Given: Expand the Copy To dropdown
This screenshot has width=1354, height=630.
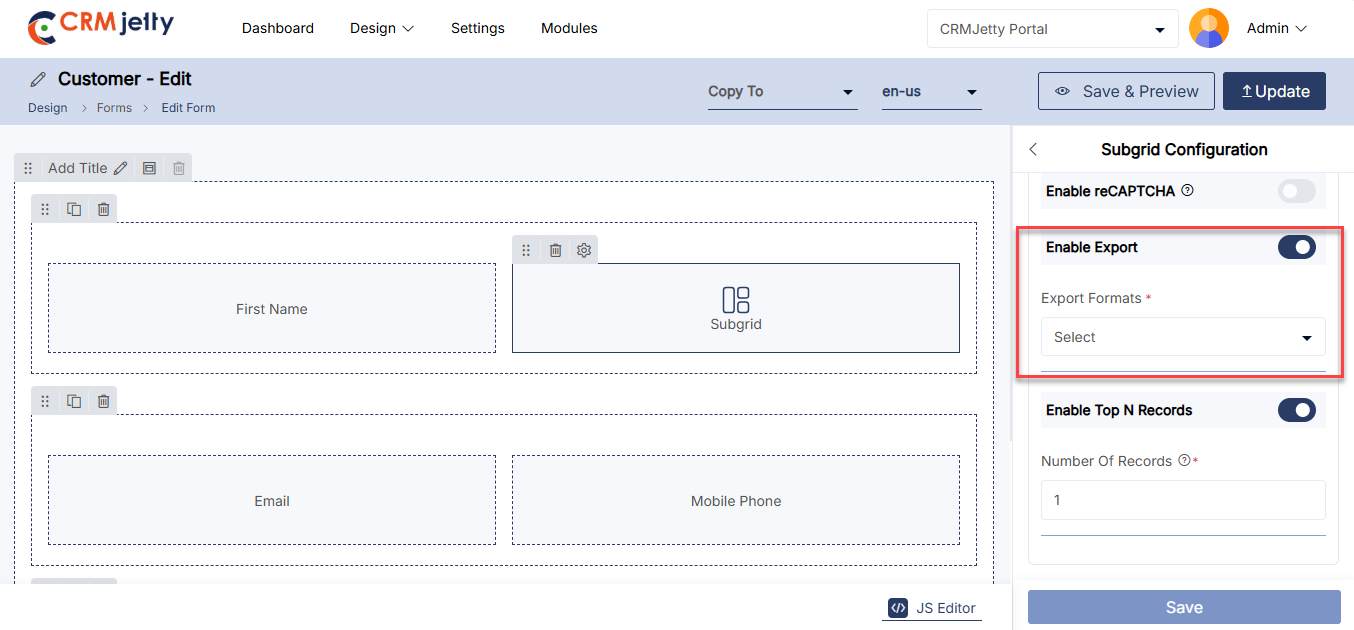Looking at the screenshot, I should [782, 92].
